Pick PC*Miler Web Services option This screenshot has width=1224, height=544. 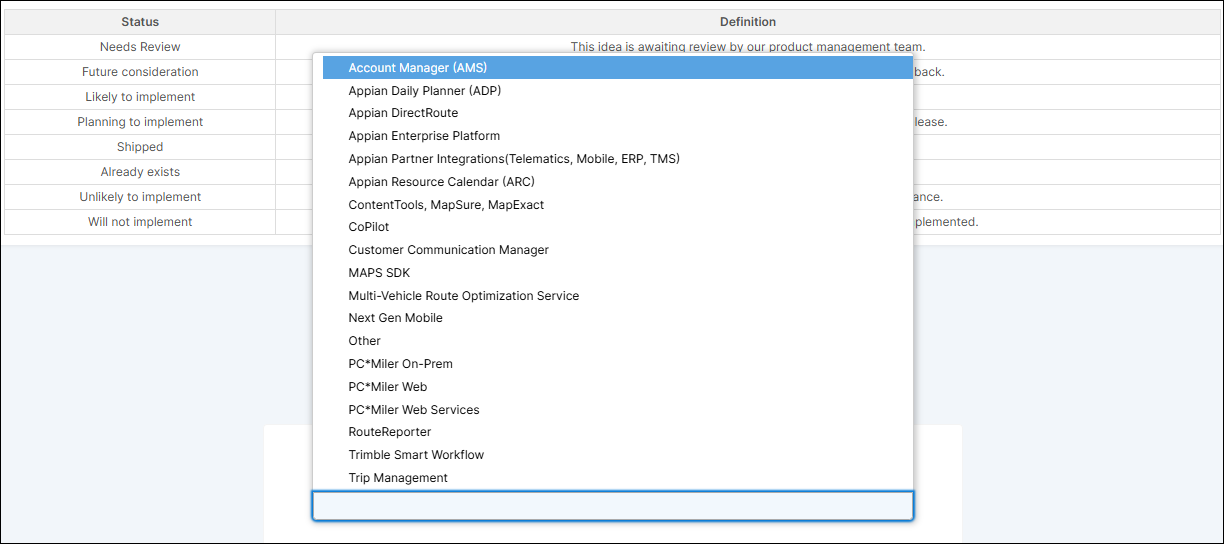click(414, 410)
